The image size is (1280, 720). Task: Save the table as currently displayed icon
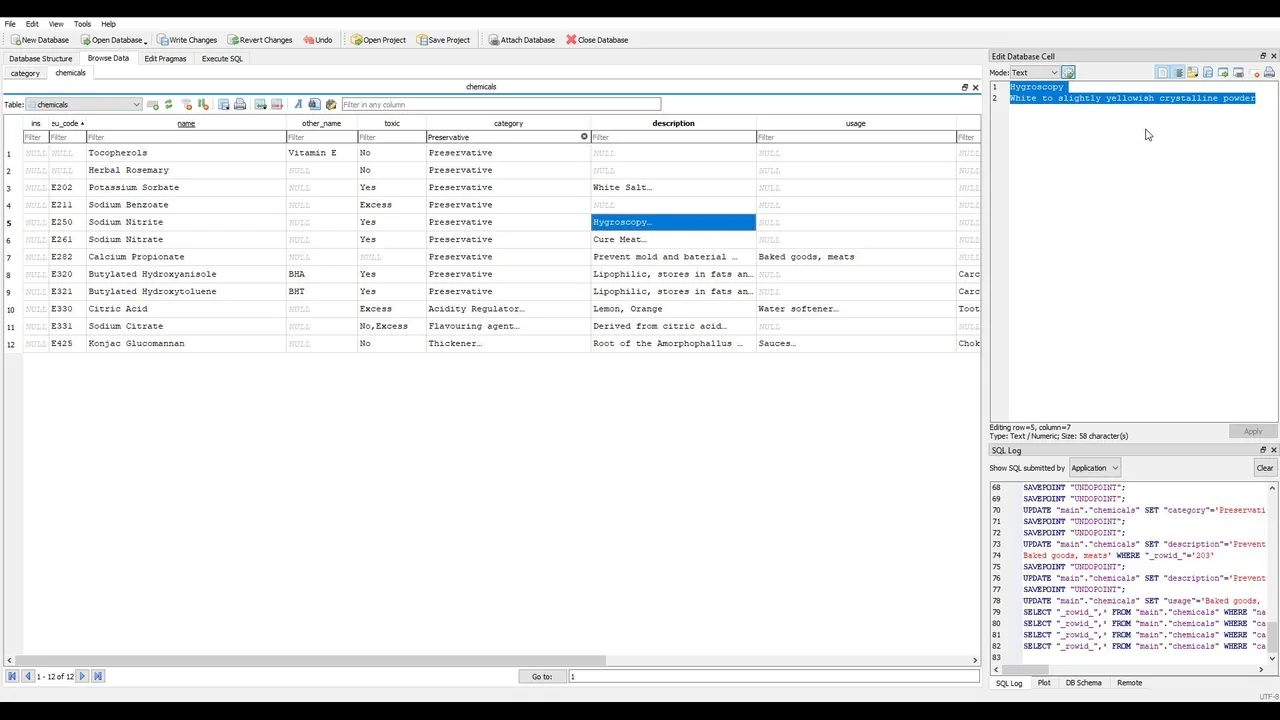224,104
